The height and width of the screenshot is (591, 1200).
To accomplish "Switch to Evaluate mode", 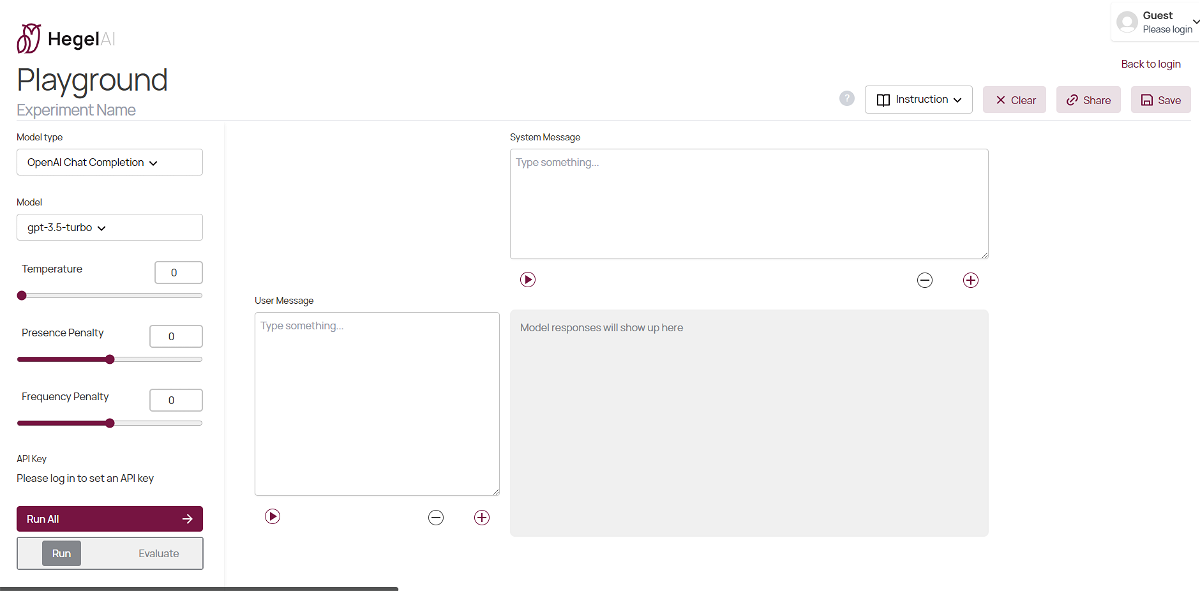I will coord(159,553).
